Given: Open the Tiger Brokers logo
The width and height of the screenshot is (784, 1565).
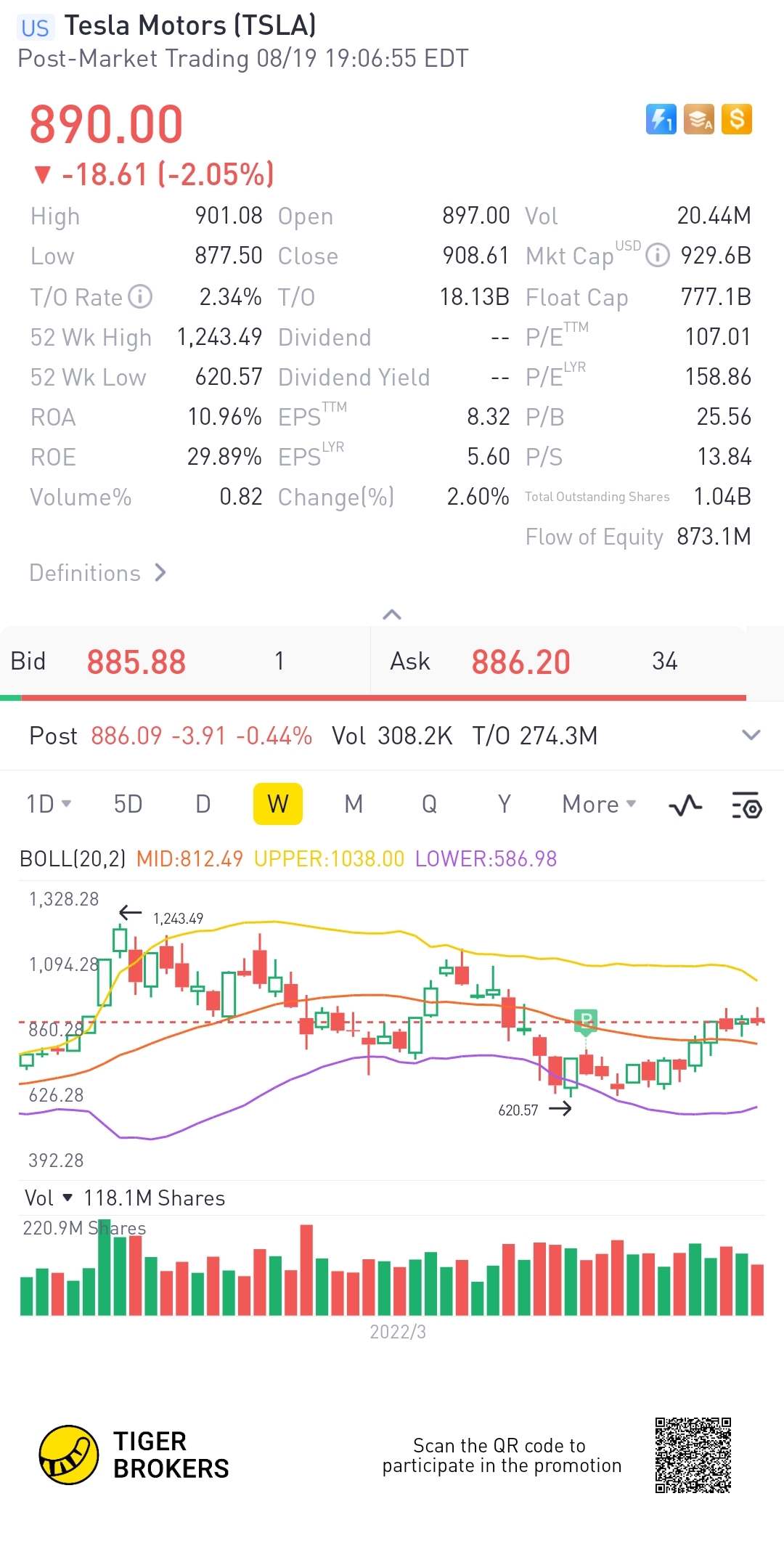Looking at the screenshot, I should (134, 1455).
